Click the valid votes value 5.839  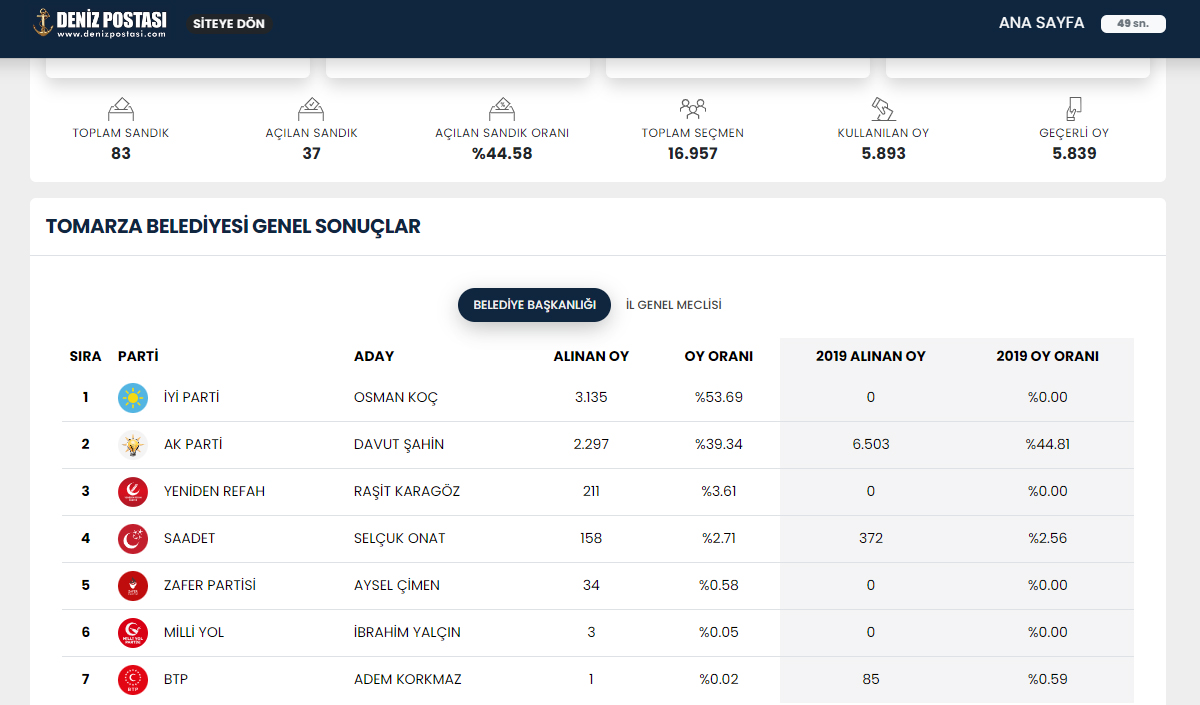coord(1074,154)
